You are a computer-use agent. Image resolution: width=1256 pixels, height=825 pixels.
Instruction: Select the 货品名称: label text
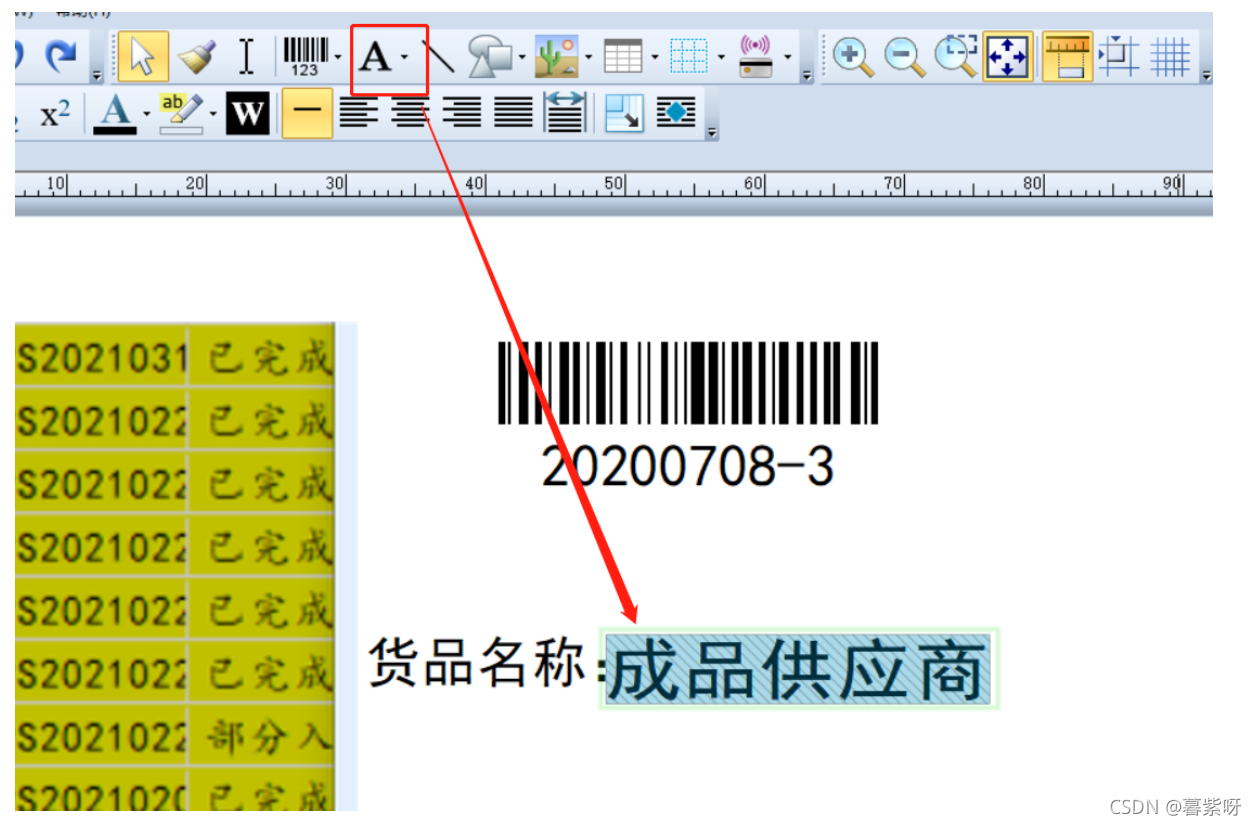(488, 662)
